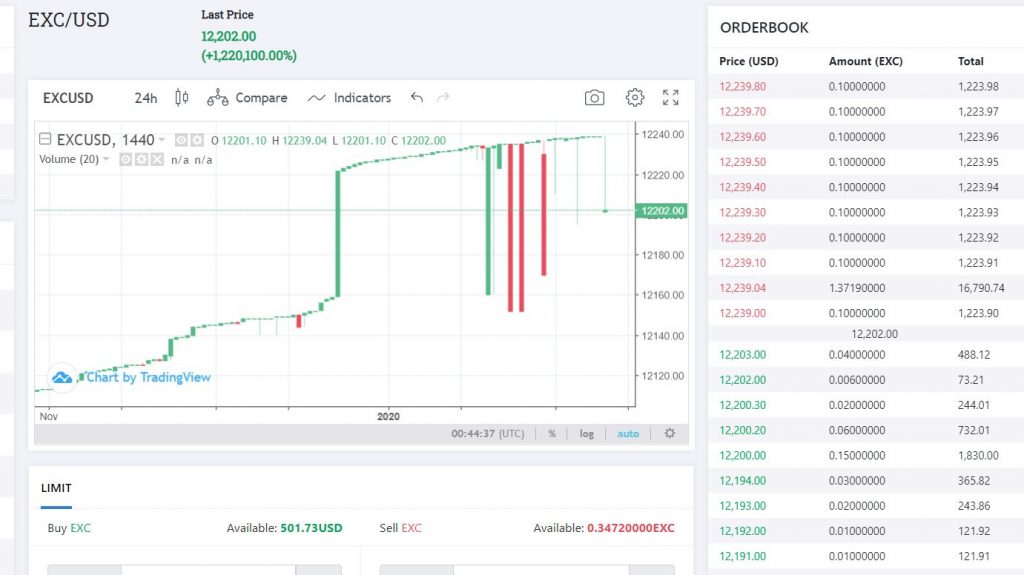
Task: Enter fullscreen chart mode
Action: click(x=671, y=98)
